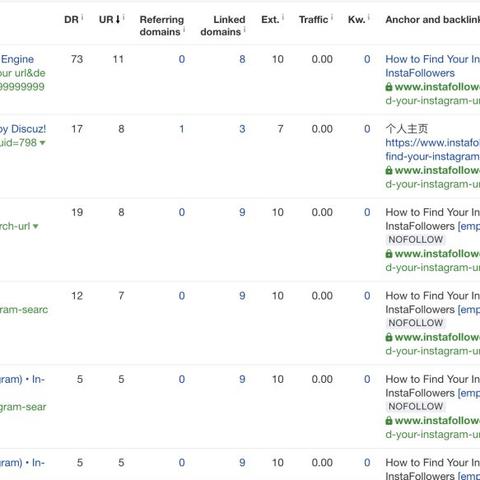Click the DR column info icon
The image size is (480, 480).
[82, 17]
